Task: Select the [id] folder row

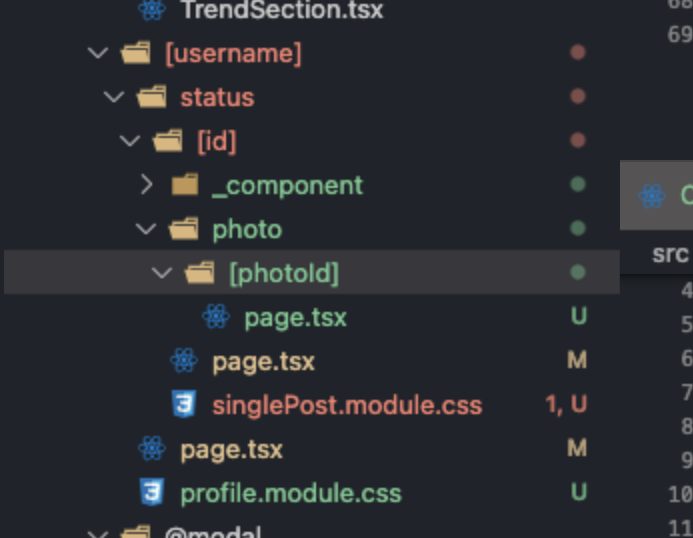Action: coord(312,141)
